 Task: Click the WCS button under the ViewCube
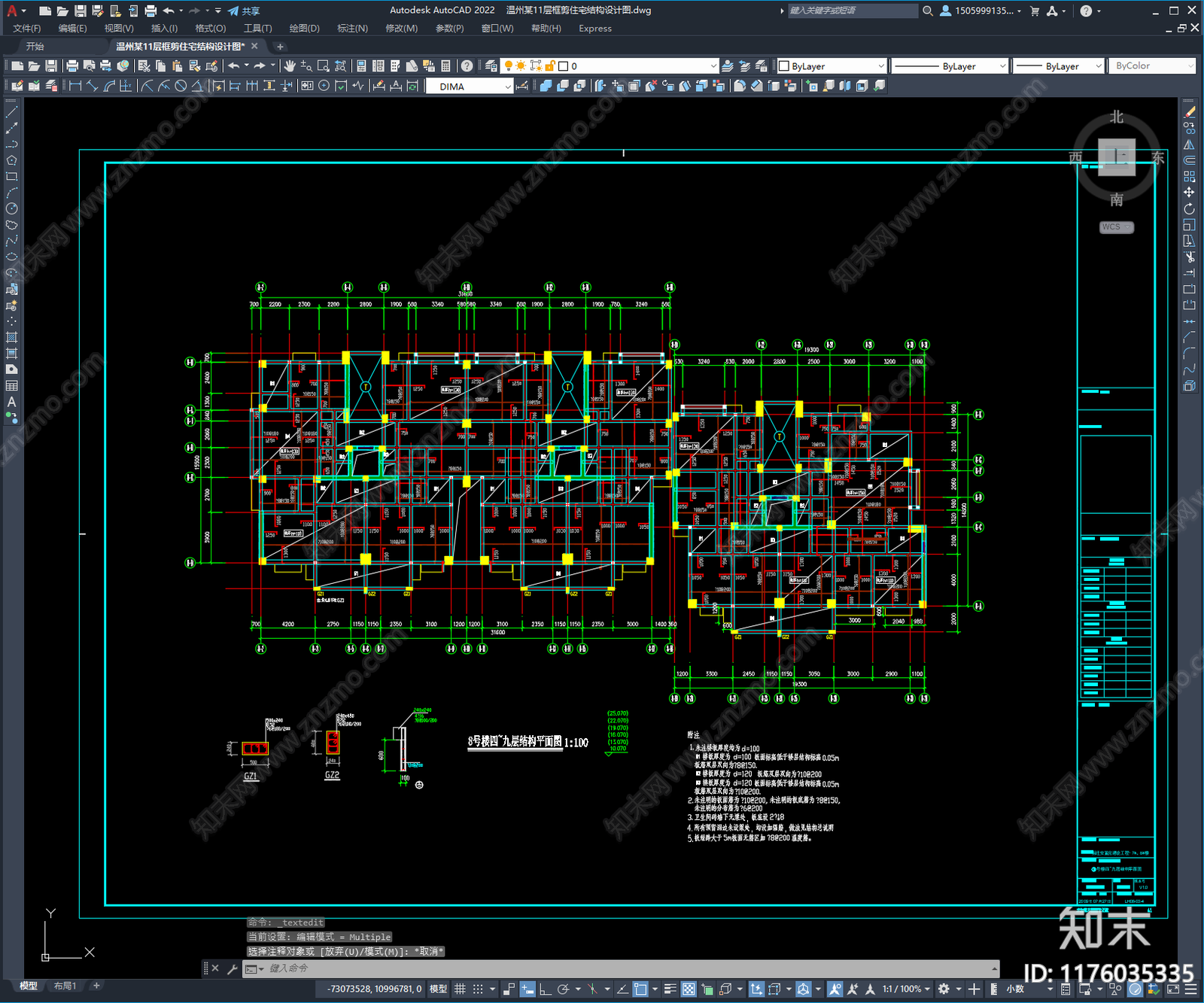[x=1116, y=227]
